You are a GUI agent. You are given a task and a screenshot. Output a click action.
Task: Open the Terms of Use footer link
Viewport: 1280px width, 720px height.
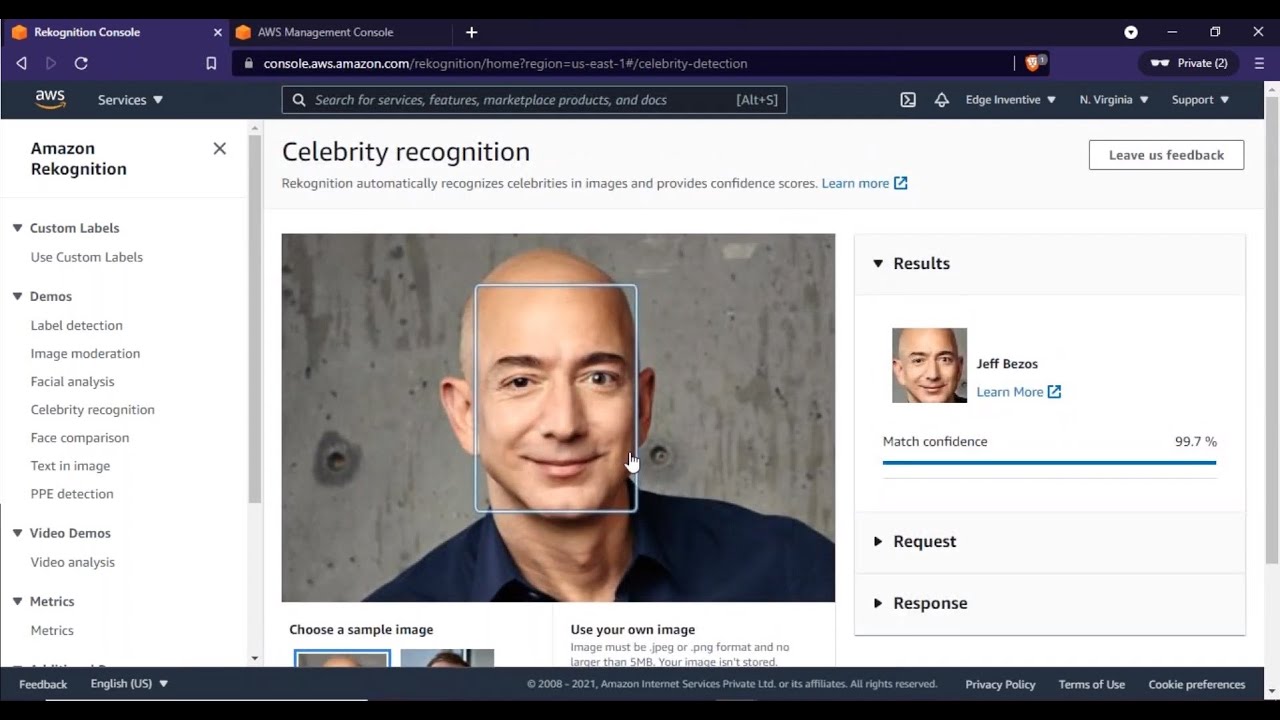1092,684
